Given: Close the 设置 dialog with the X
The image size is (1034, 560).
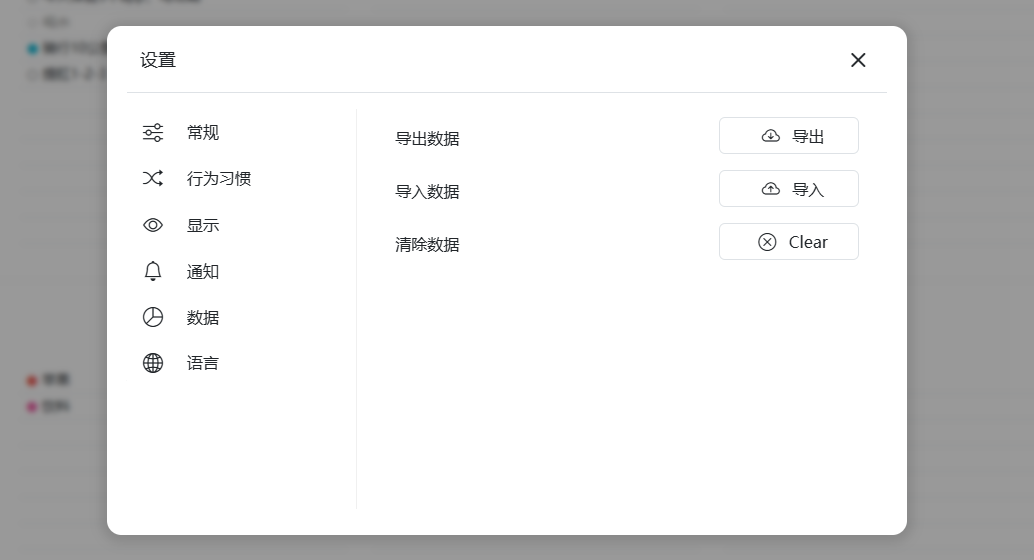Looking at the screenshot, I should pos(858,60).
